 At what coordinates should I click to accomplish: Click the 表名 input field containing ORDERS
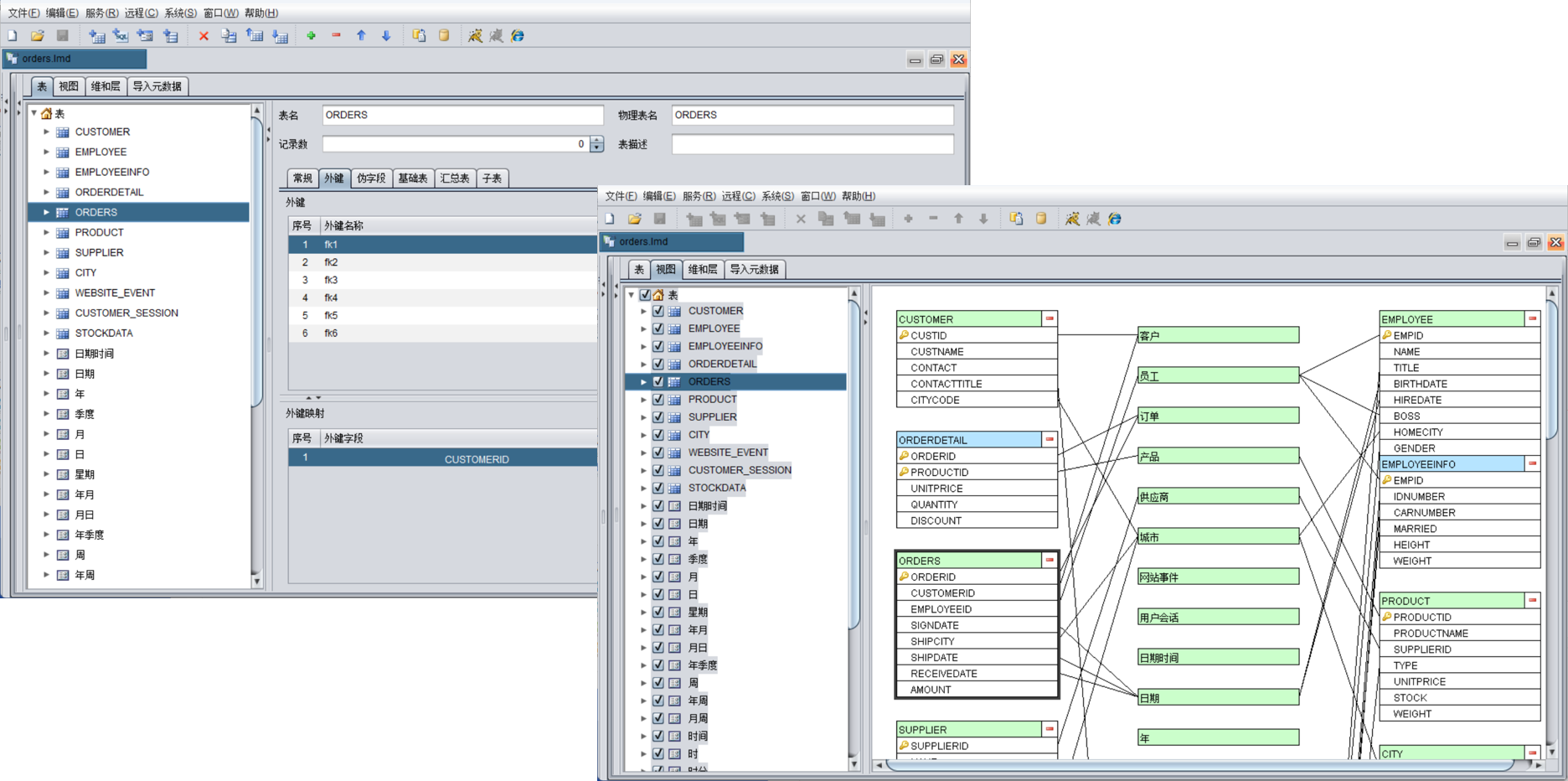pos(462,115)
